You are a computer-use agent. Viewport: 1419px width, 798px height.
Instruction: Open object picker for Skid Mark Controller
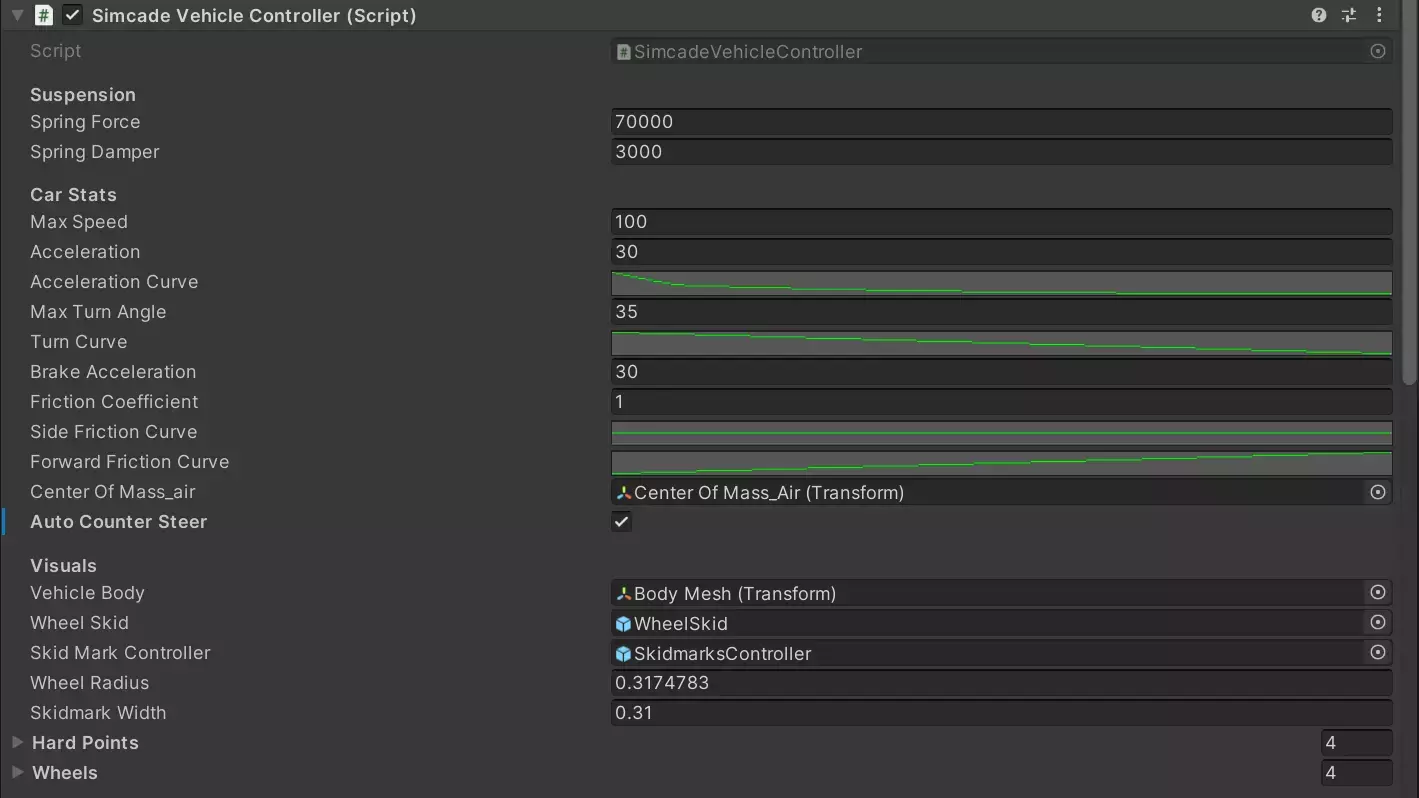[1377, 653]
